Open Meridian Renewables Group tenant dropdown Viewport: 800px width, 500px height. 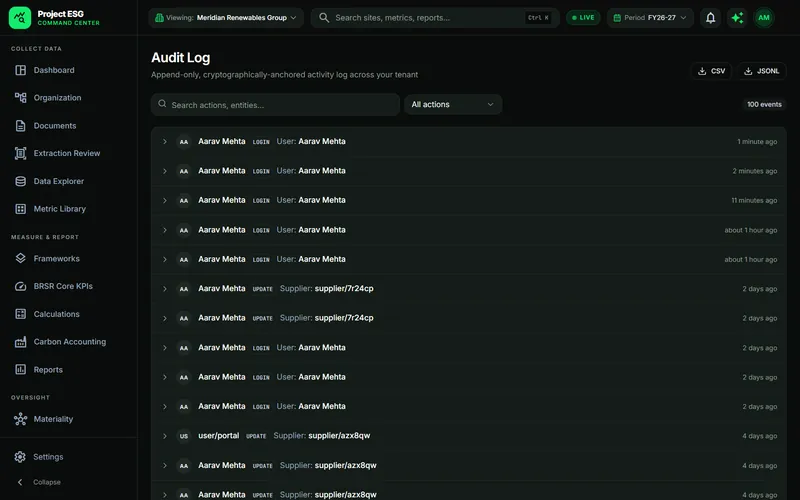point(226,18)
